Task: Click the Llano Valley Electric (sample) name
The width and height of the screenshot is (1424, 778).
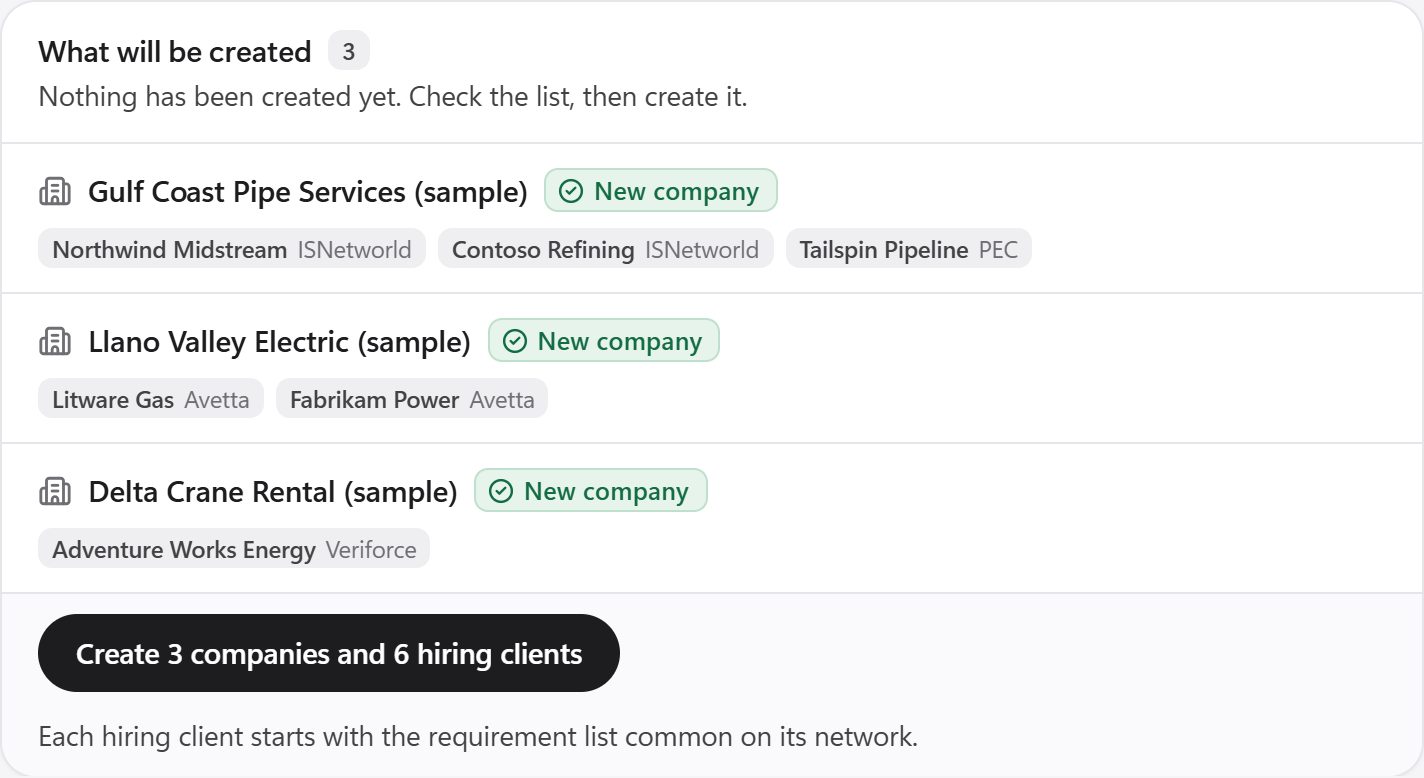Action: [x=280, y=342]
